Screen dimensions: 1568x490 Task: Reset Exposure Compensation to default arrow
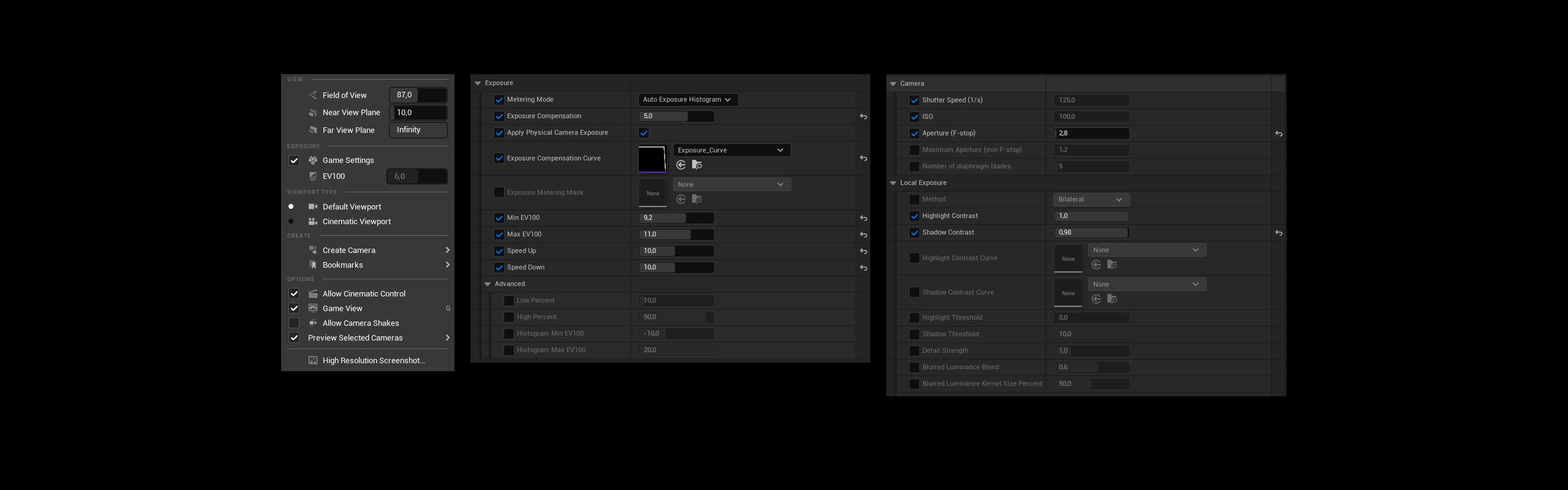pos(863,116)
